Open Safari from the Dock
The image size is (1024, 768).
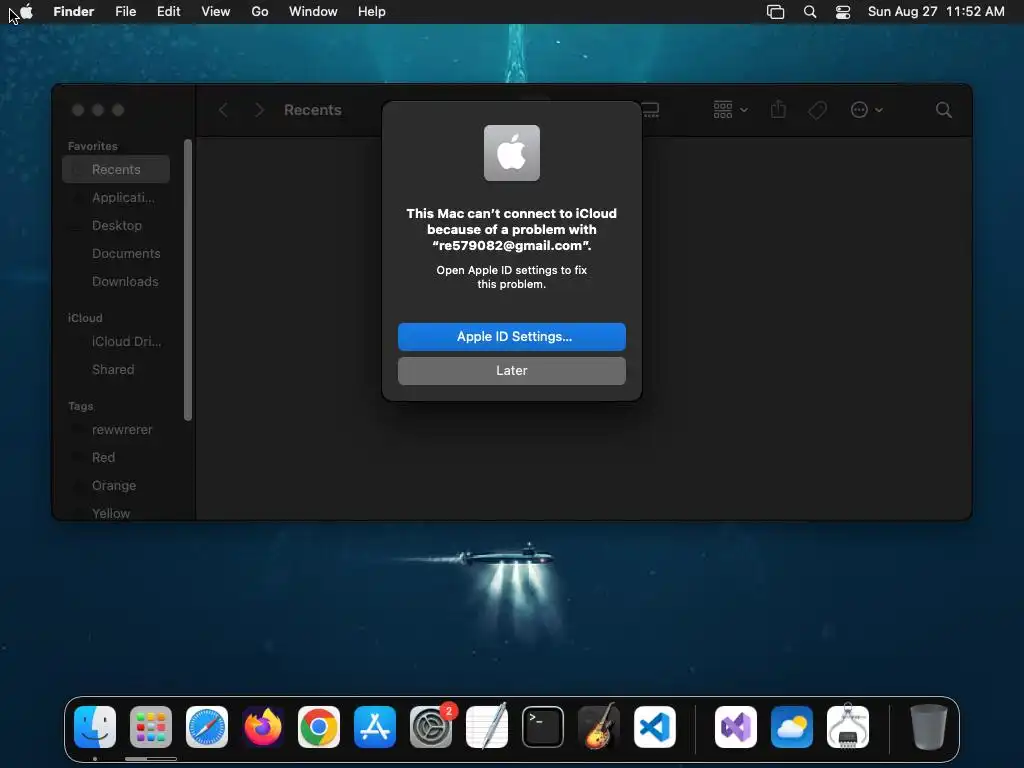[x=207, y=726]
